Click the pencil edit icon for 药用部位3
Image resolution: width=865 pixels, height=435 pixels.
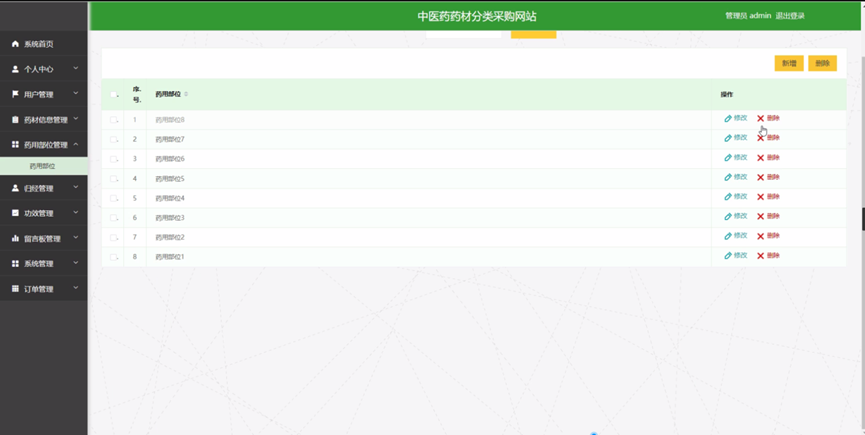click(728, 217)
